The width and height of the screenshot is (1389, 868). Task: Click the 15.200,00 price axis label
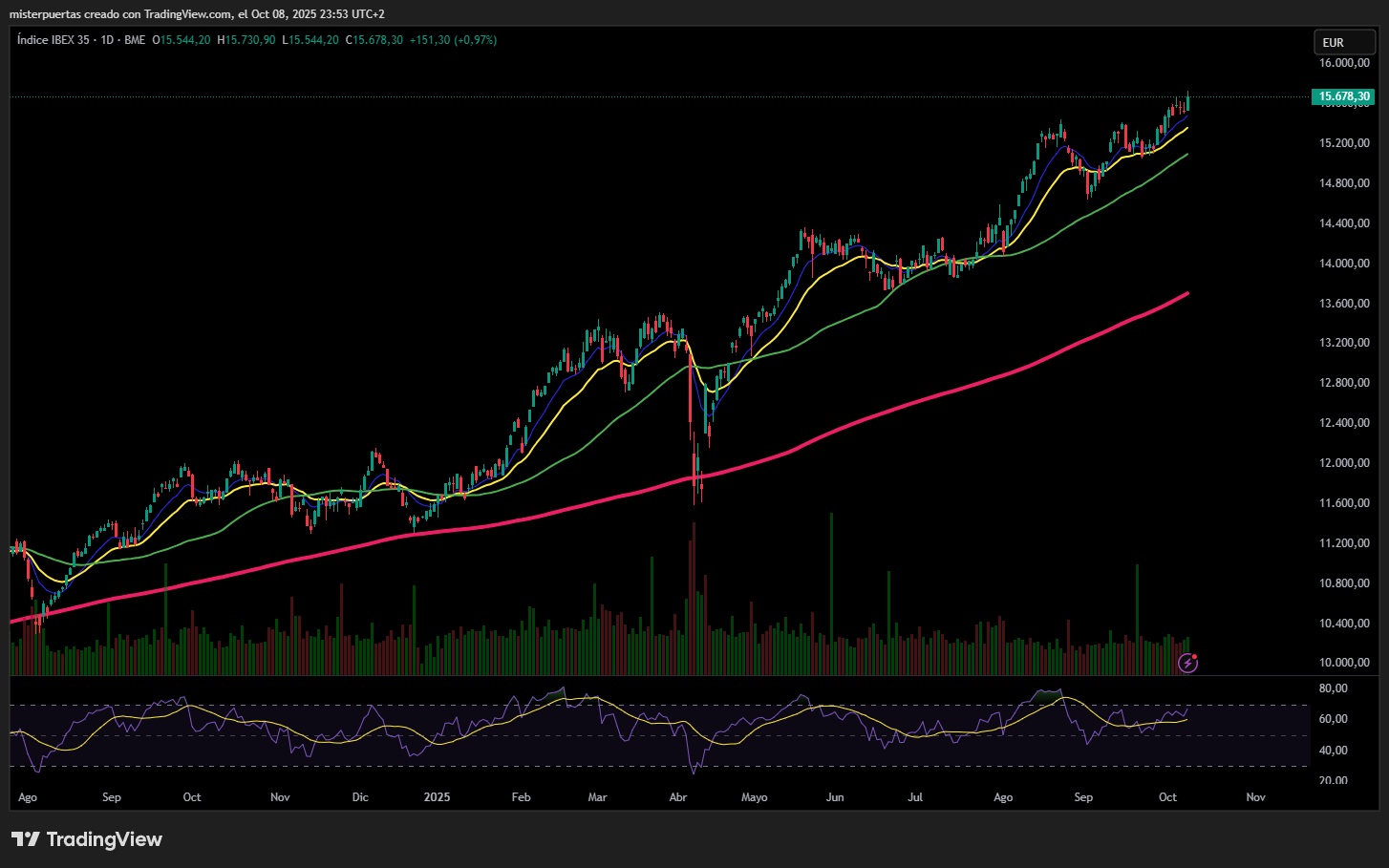coord(1345,143)
